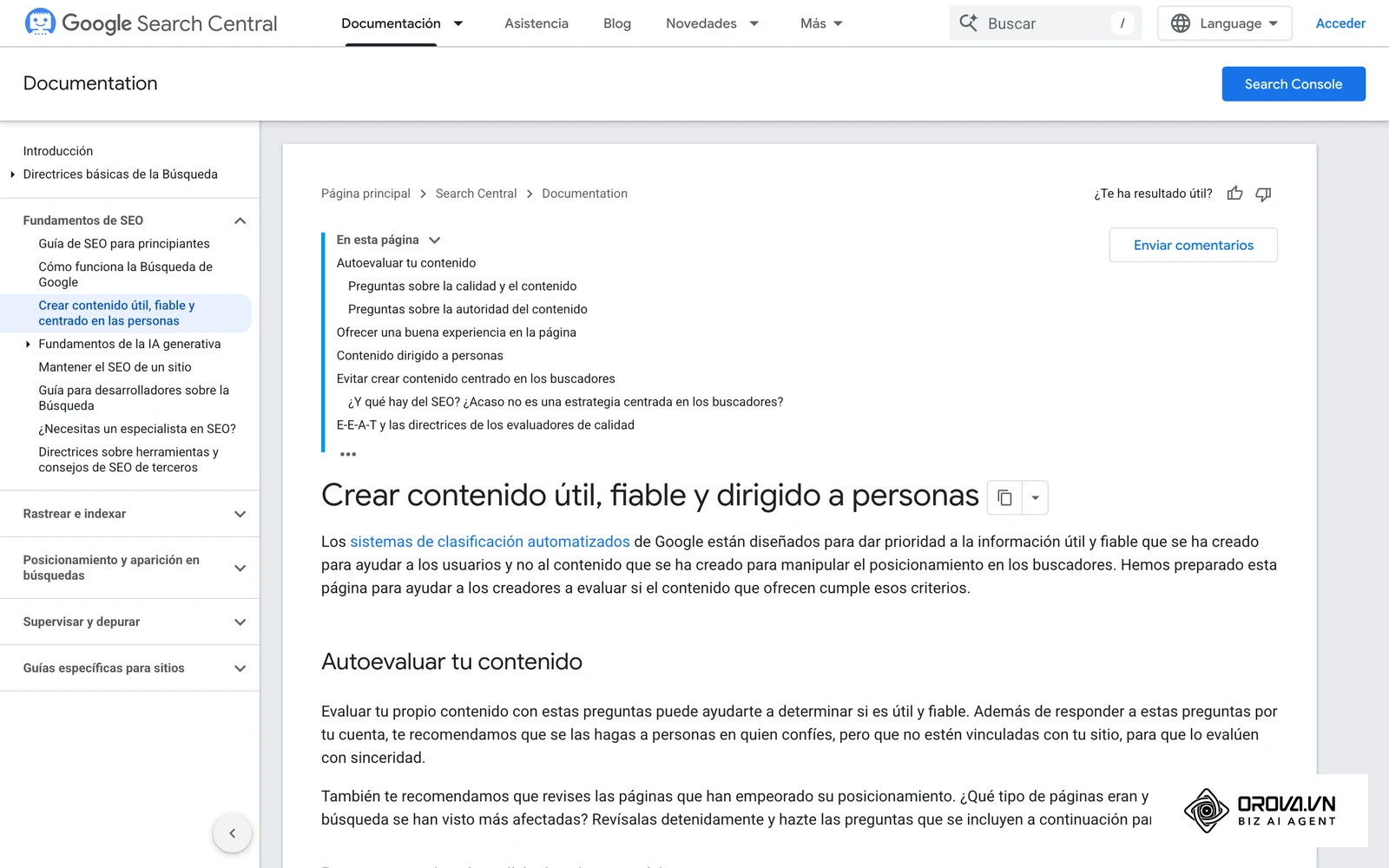Expand Directrices básicas de la Búsqueda
Screen dimensions: 1389x868
12,174
